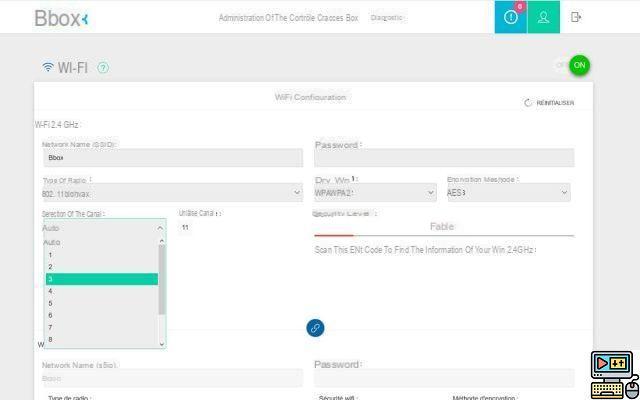640x400 pixels.
Task: Click the used channel value '11'
Action: tap(185, 227)
